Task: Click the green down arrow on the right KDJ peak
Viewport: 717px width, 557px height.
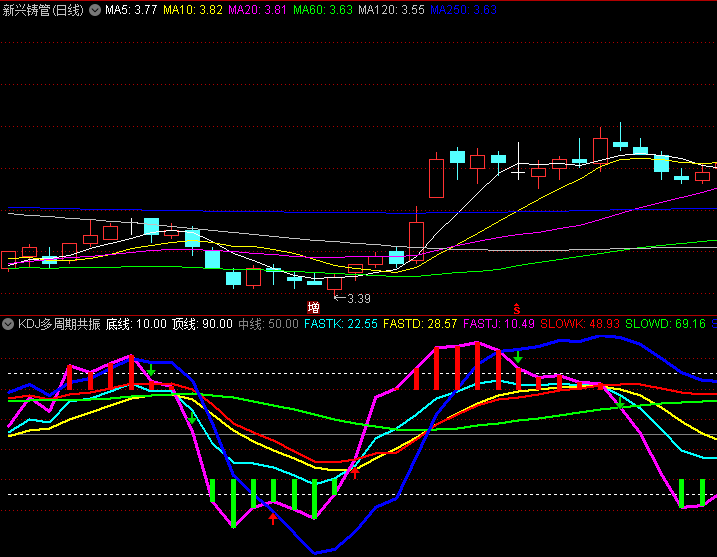Action: pos(518,357)
